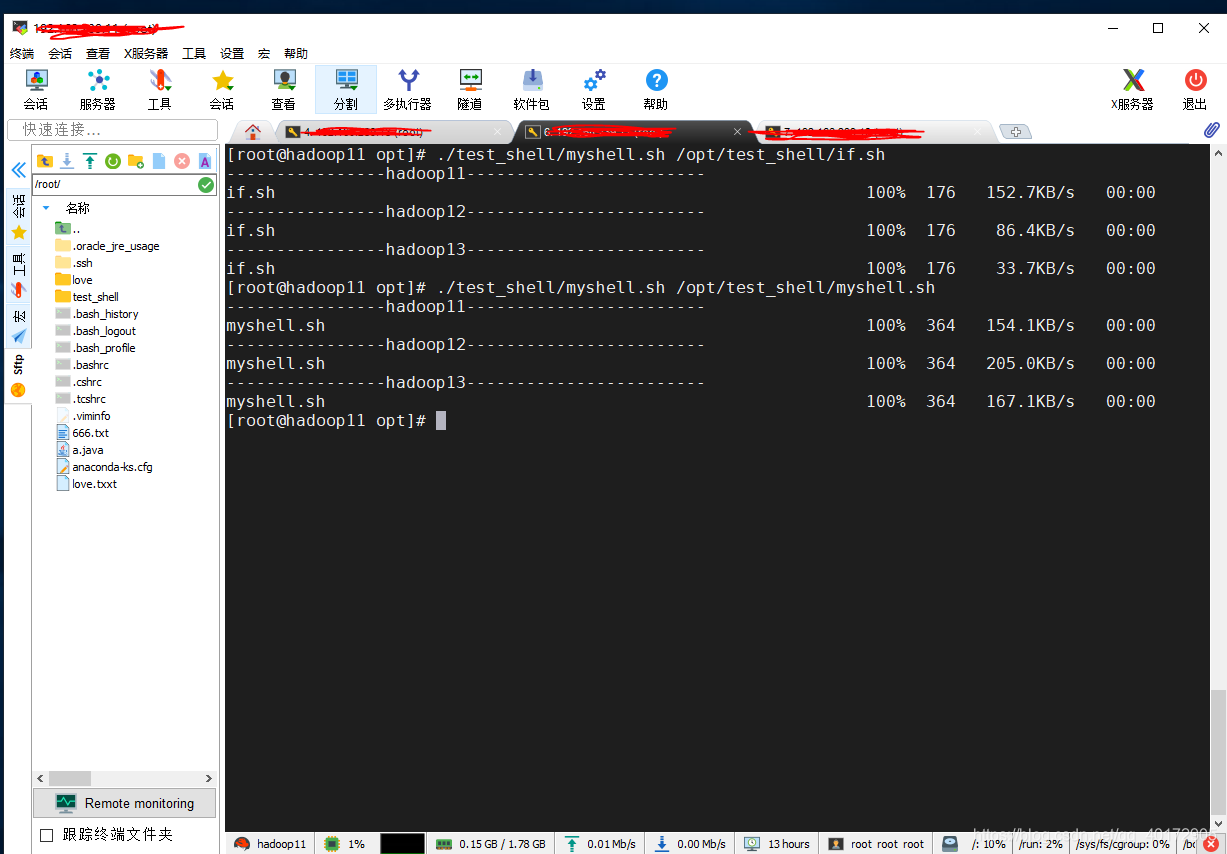Open the 会话 menu in menu bar
Viewport: 1227px width, 854px height.
60,54
